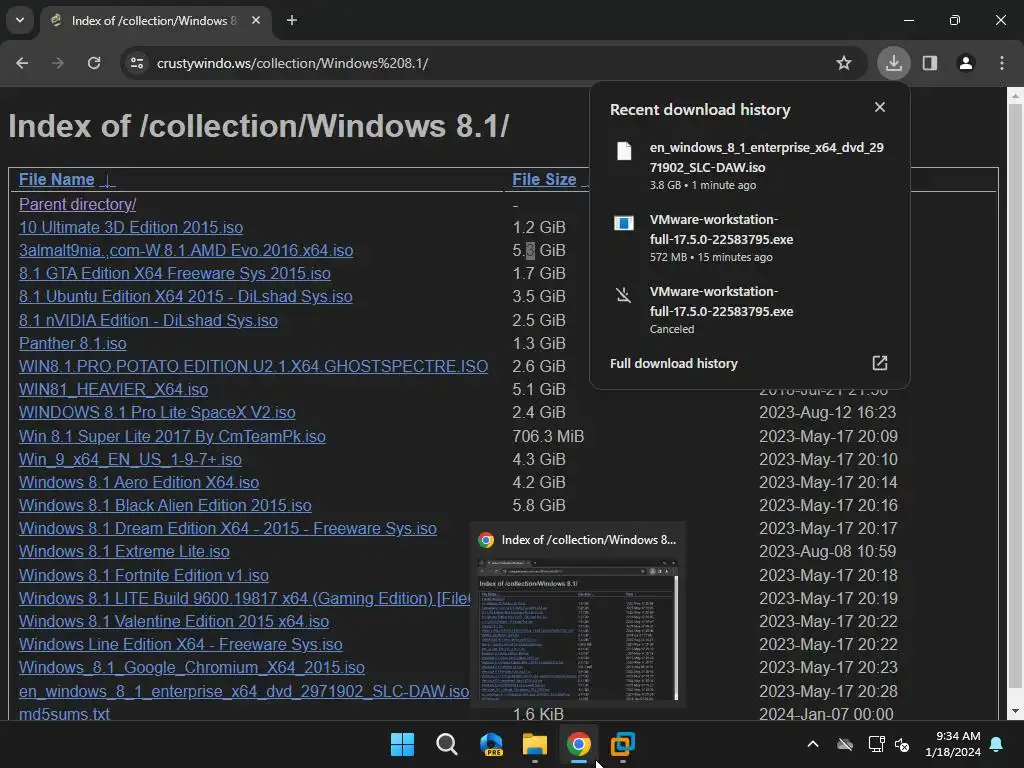
Task: Toggle the downloads toolbar button
Action: tap(893, 63)
